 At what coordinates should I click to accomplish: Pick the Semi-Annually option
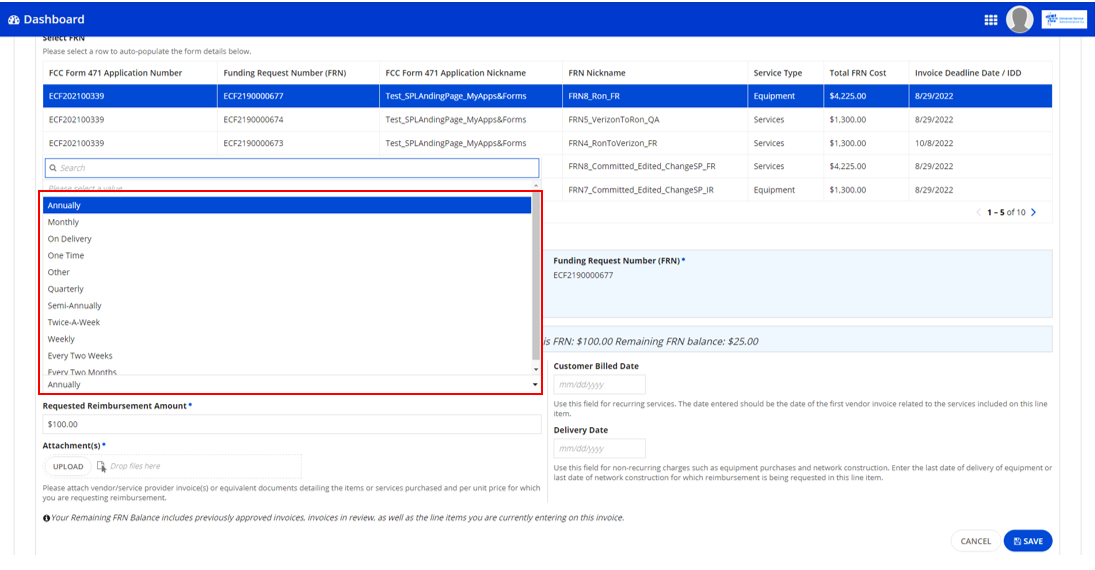coord(75,306)
